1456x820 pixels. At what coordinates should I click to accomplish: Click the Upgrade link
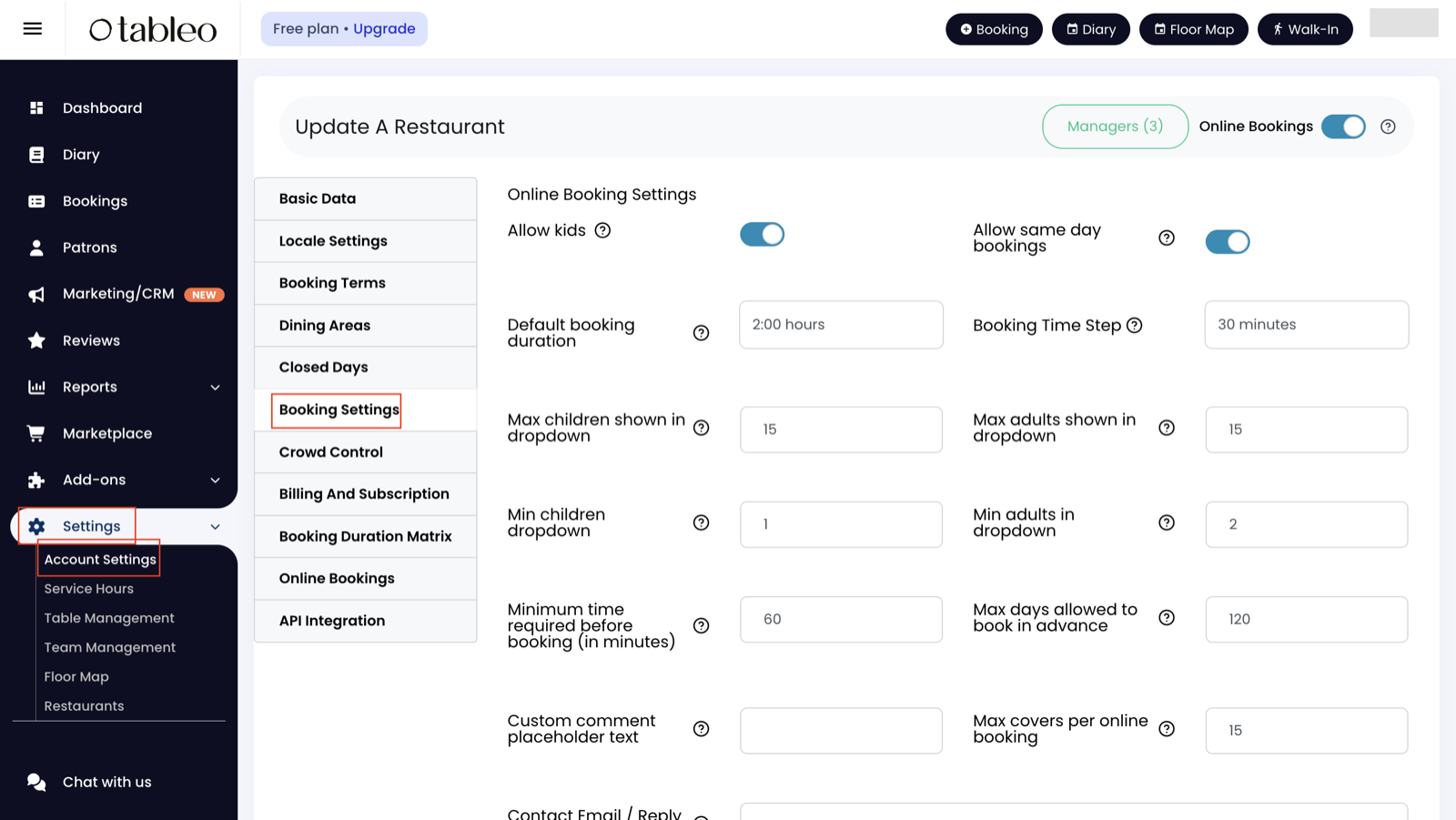[x=384, y=29]
